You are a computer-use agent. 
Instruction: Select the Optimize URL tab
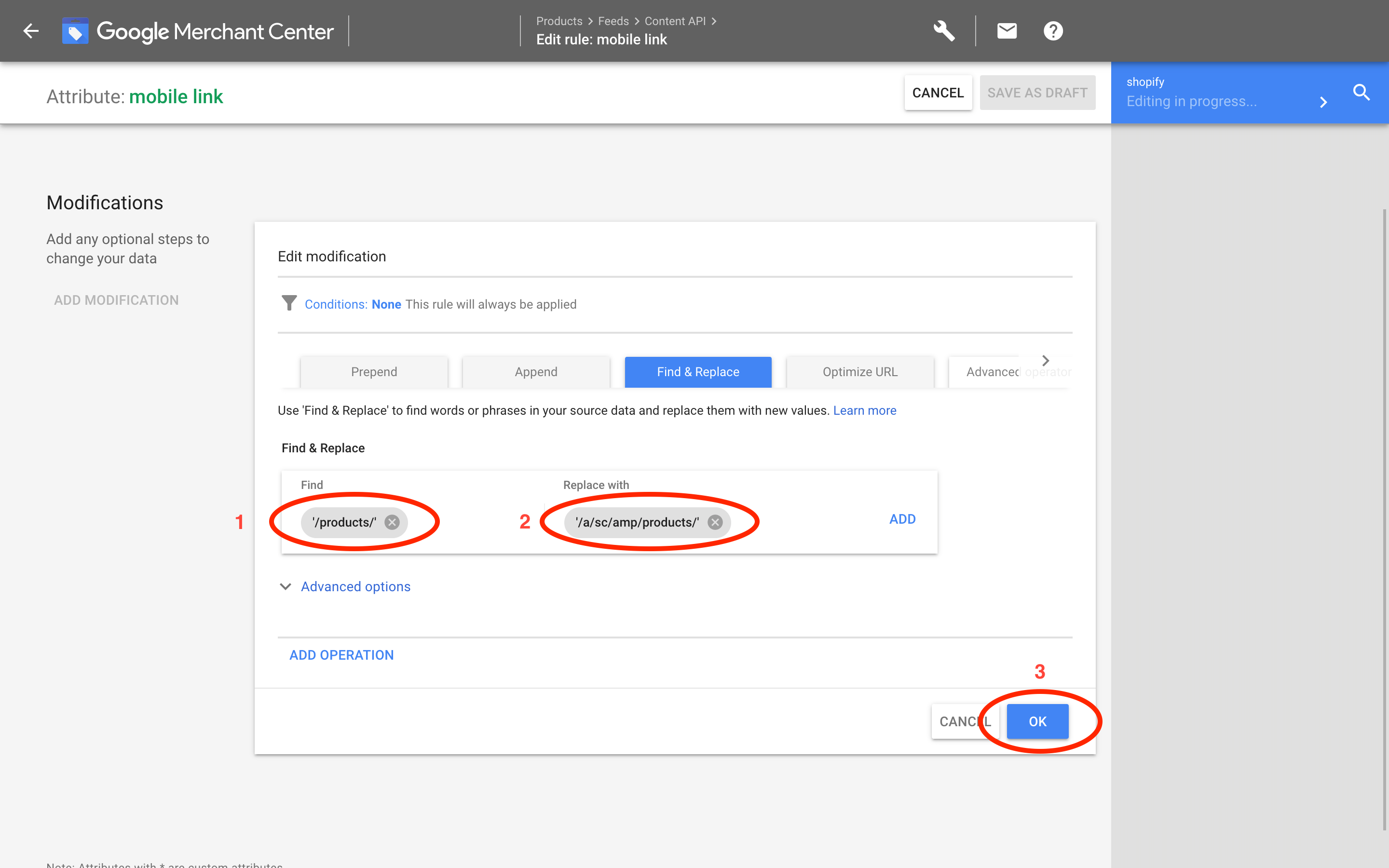(x=860, y=372)
